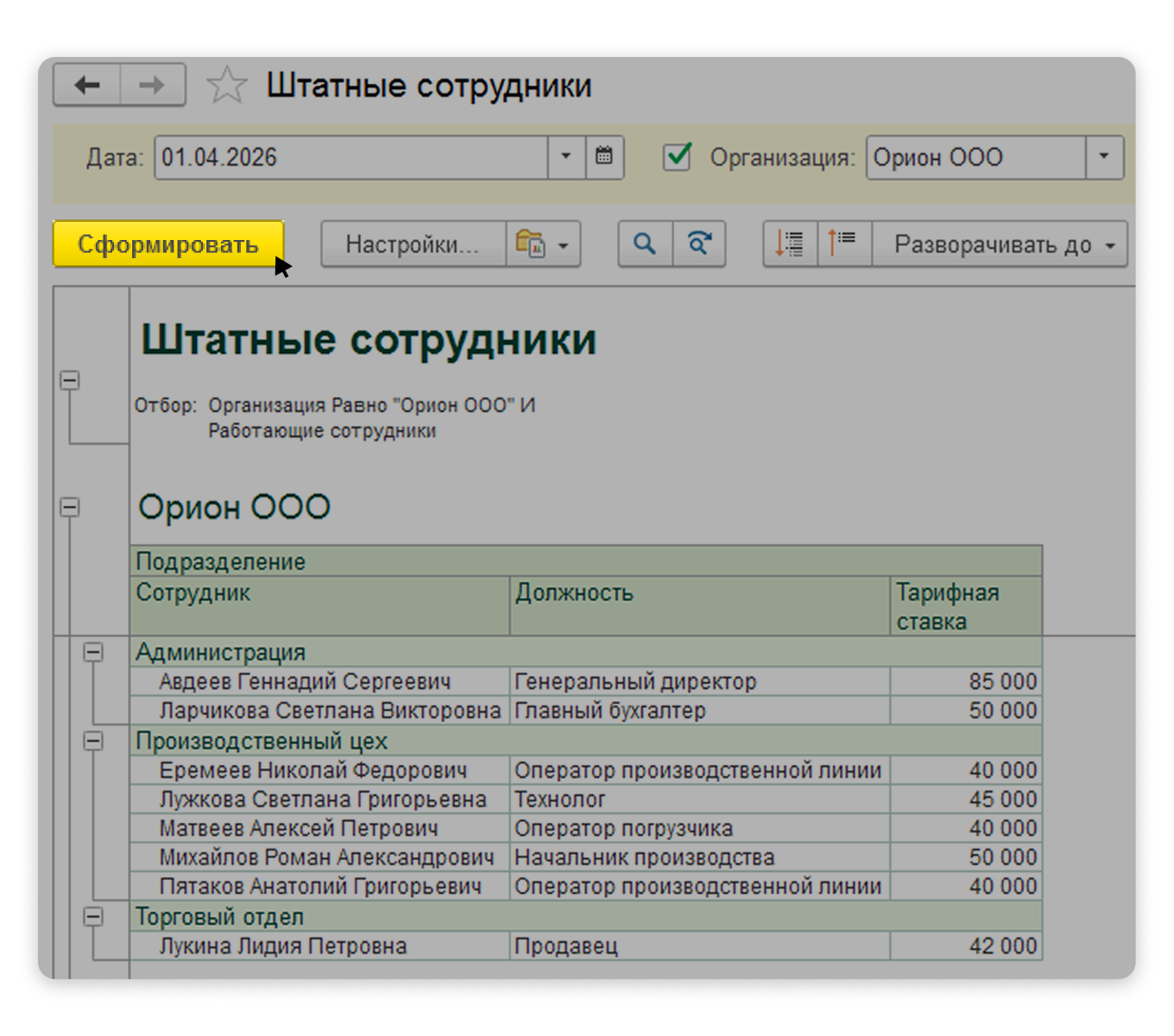Select the Главный бухгалтер cell

(x=700, y=711)
